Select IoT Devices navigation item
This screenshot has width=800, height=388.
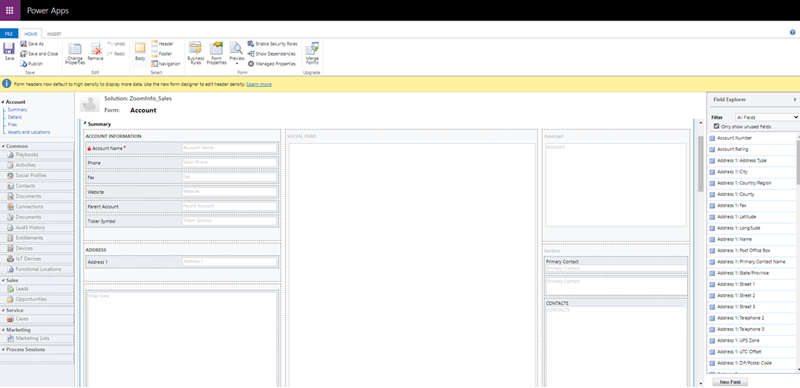click(x=37, y=259)
